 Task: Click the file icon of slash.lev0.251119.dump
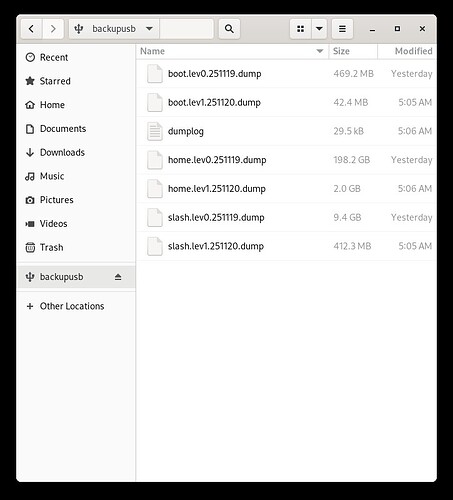pos(155,217)
